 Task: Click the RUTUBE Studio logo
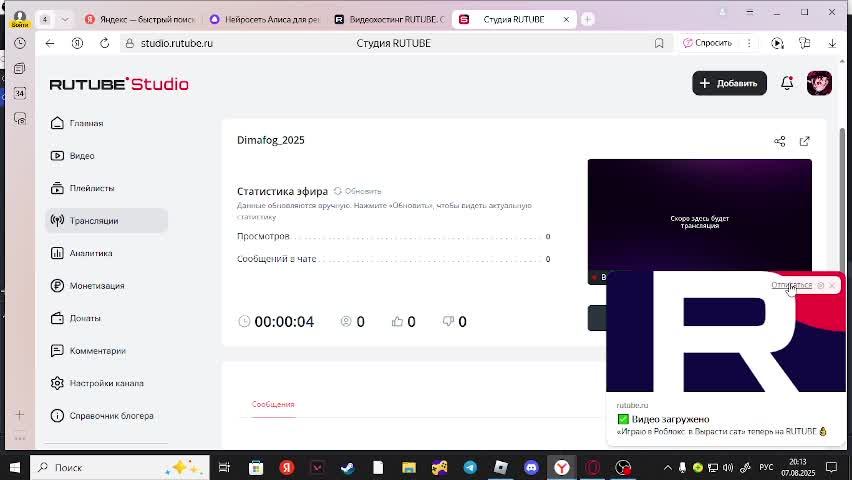click(119, 84)
